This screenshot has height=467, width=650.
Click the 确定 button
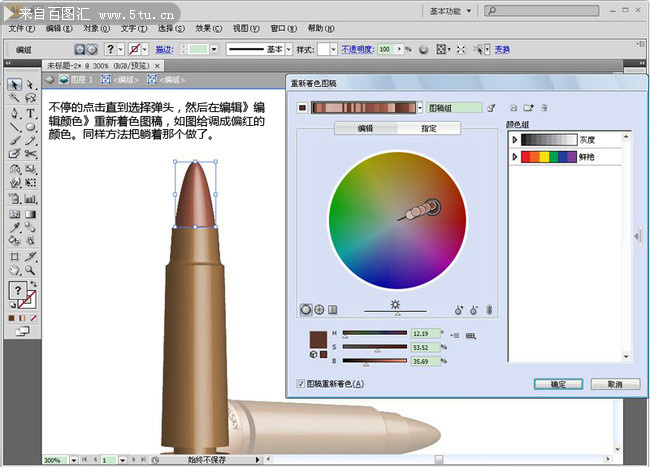[558, 384]
